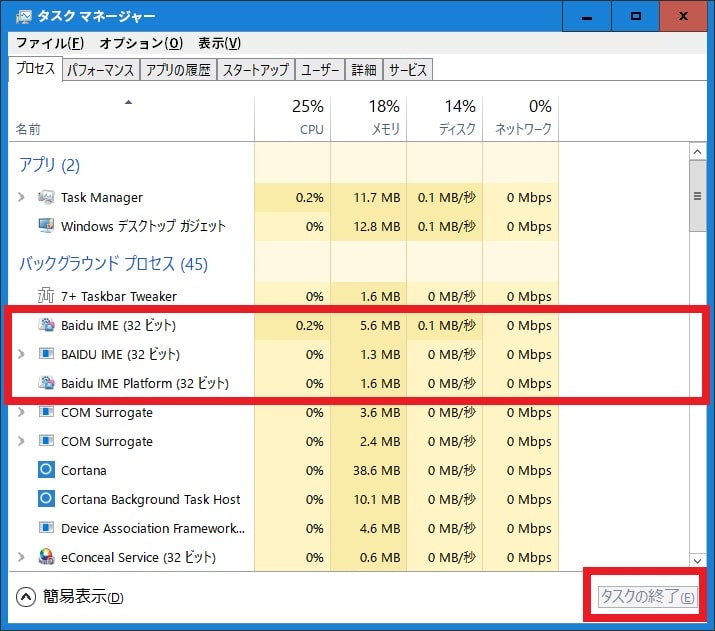The height and width of the screenshot is (631, 715).
Task: Select the Windows デスクトップ ガジェット row name
Action: (143, 226)
